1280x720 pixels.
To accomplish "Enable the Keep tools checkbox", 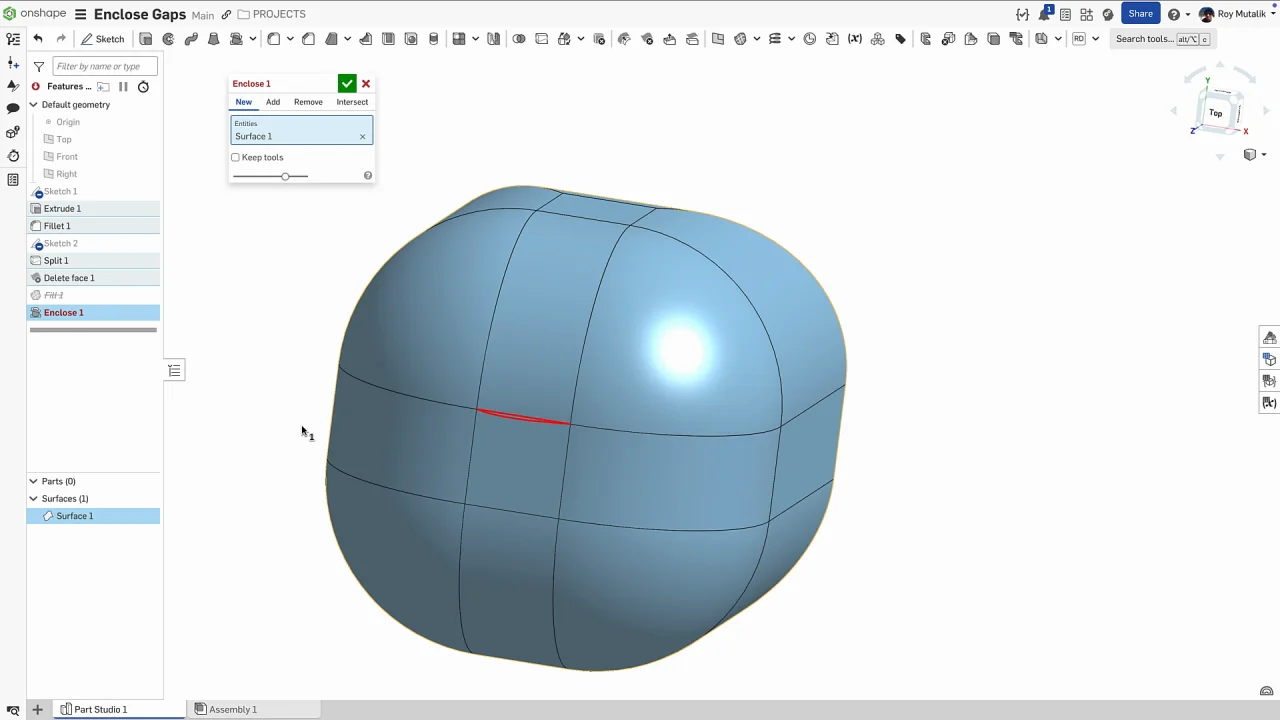I will click(x=236, y=157).
